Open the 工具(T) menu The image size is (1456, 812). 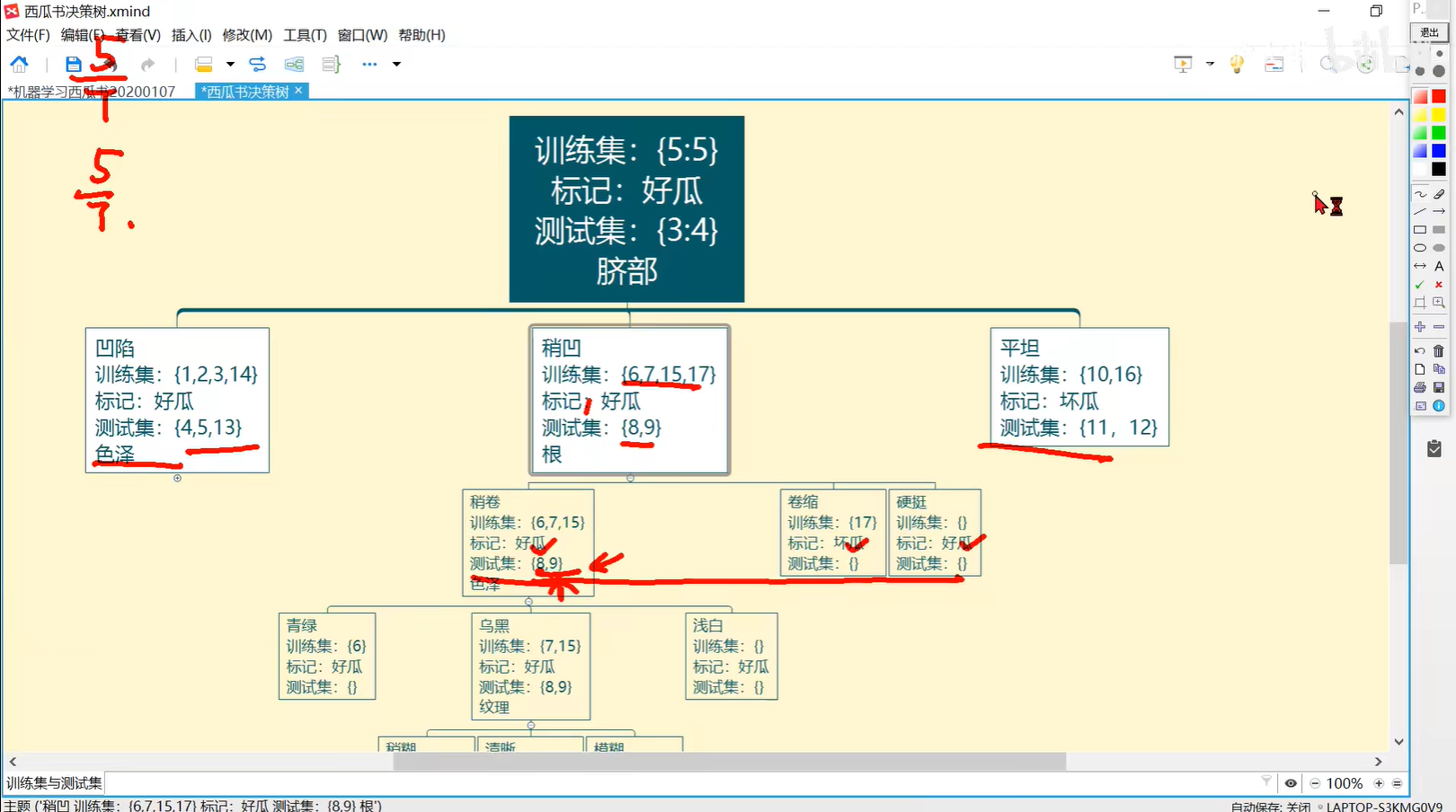tap(305, 35)
